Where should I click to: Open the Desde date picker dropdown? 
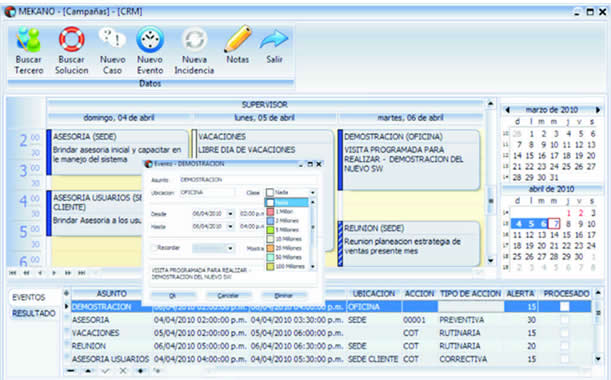[x=230, y=214]
